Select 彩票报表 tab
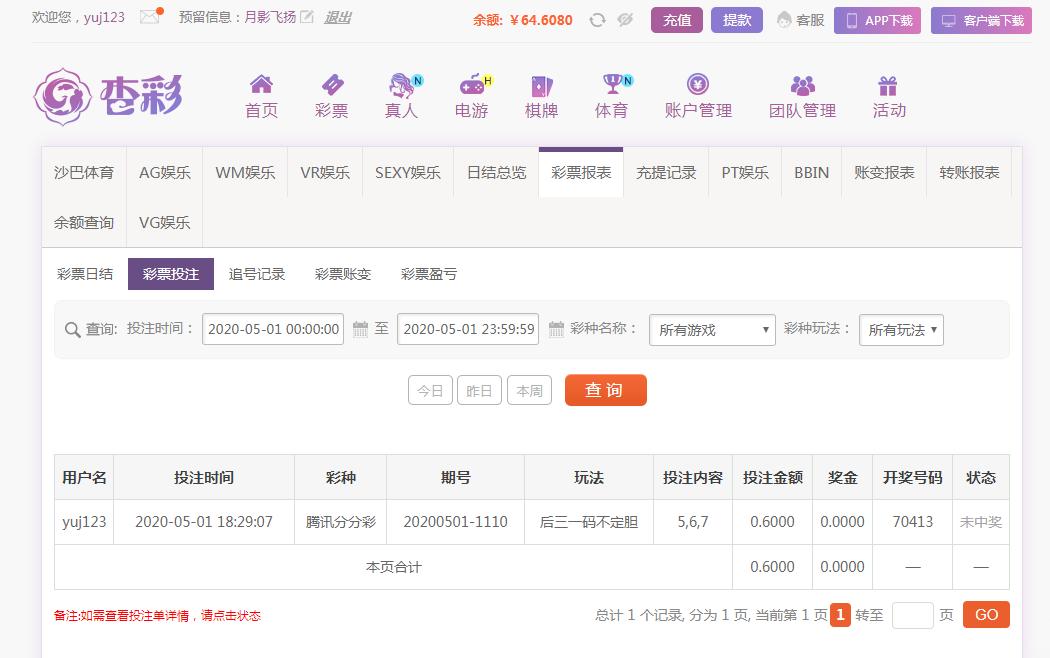The image size is (1050, 658). click(x=581, y=173)
